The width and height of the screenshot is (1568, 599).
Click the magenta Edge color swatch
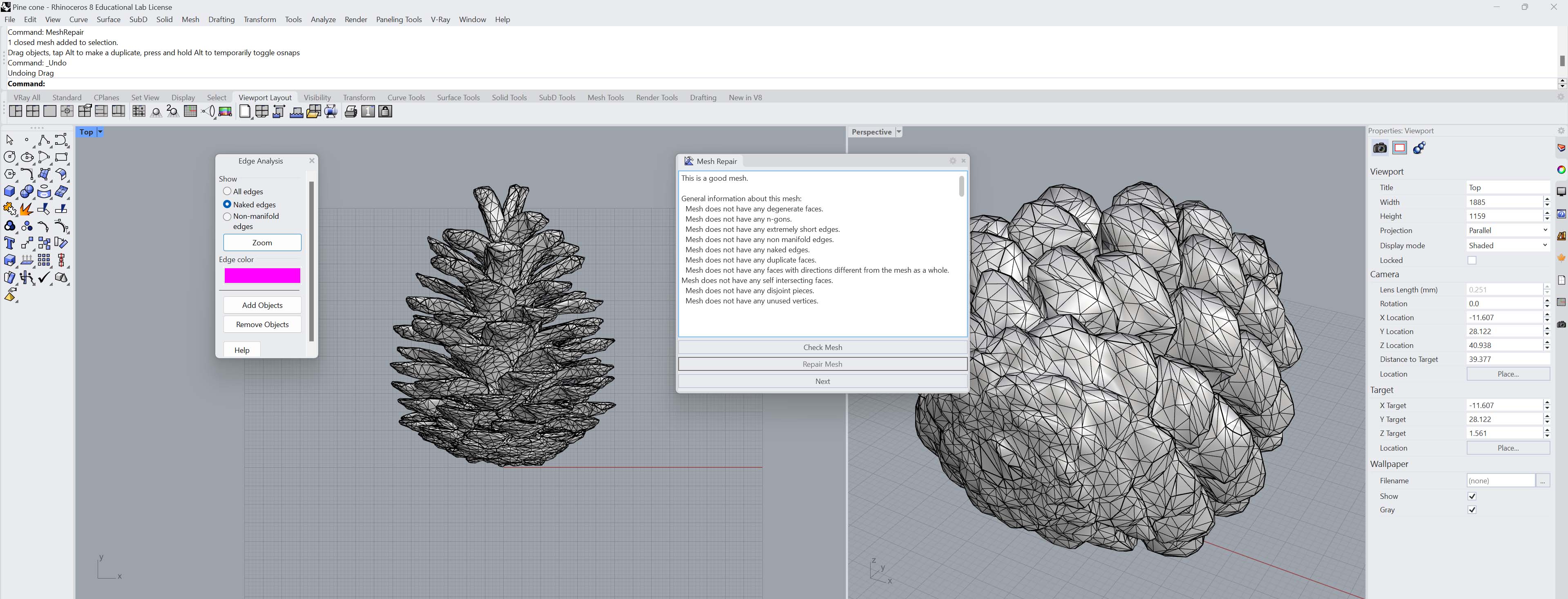(262, 276)
